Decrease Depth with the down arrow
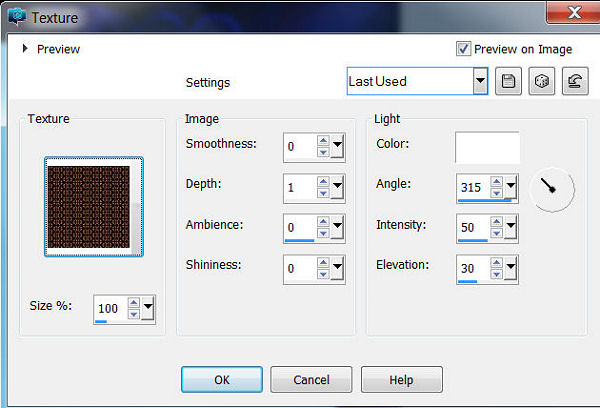The width and height of the screenshot is (600, 408). 323,193
